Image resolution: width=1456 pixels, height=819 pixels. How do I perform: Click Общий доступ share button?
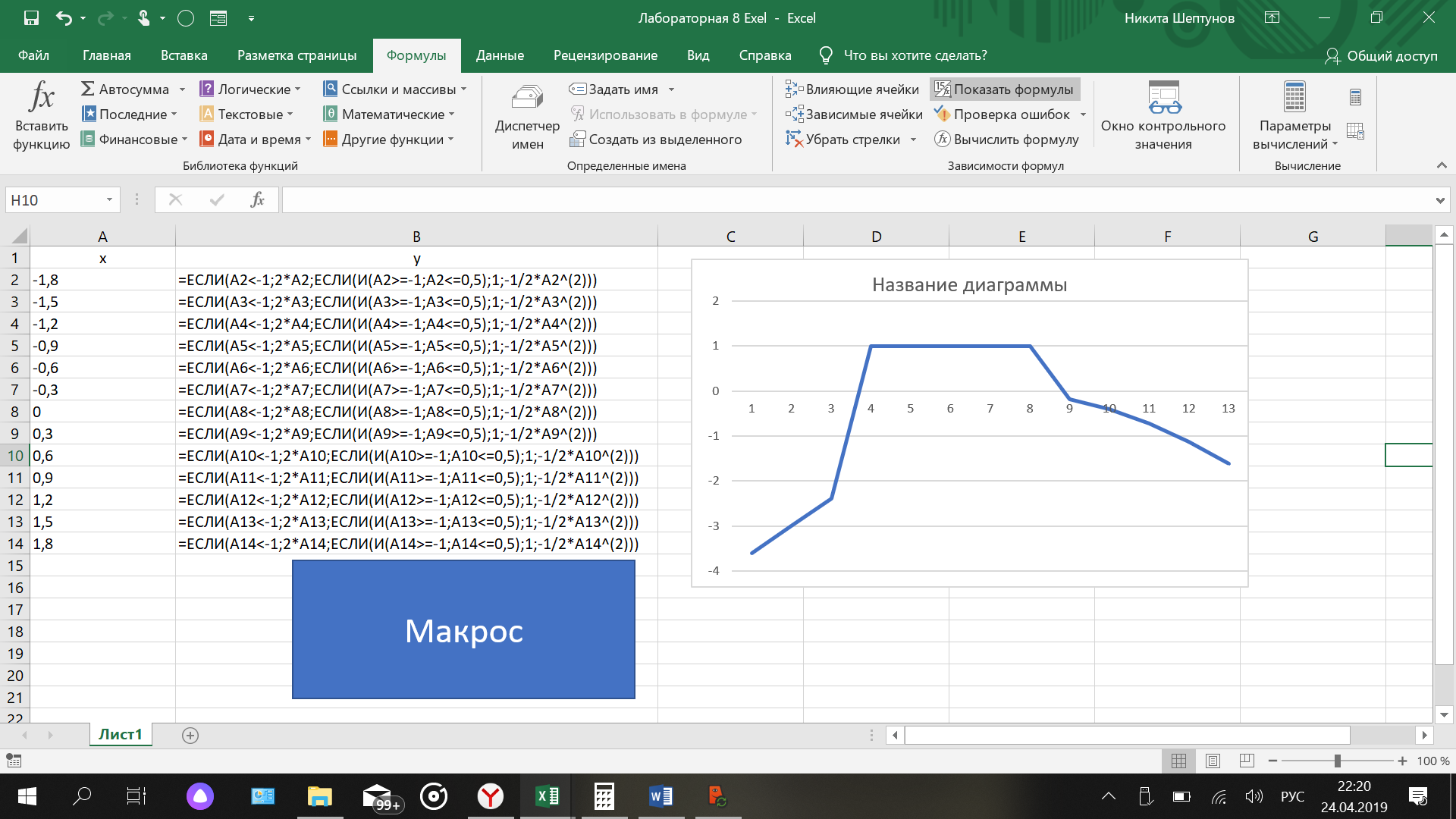tap(1381, 55)
